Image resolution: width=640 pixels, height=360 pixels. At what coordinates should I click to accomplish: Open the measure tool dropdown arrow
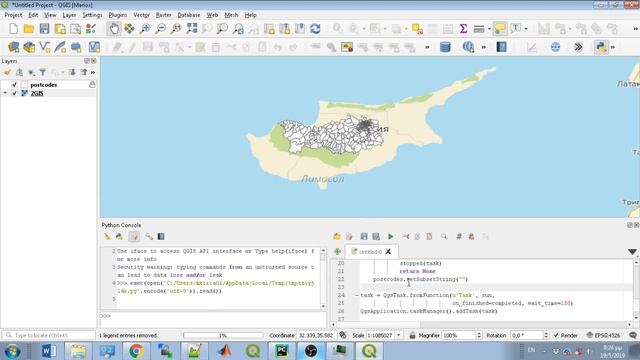[489, 29]
